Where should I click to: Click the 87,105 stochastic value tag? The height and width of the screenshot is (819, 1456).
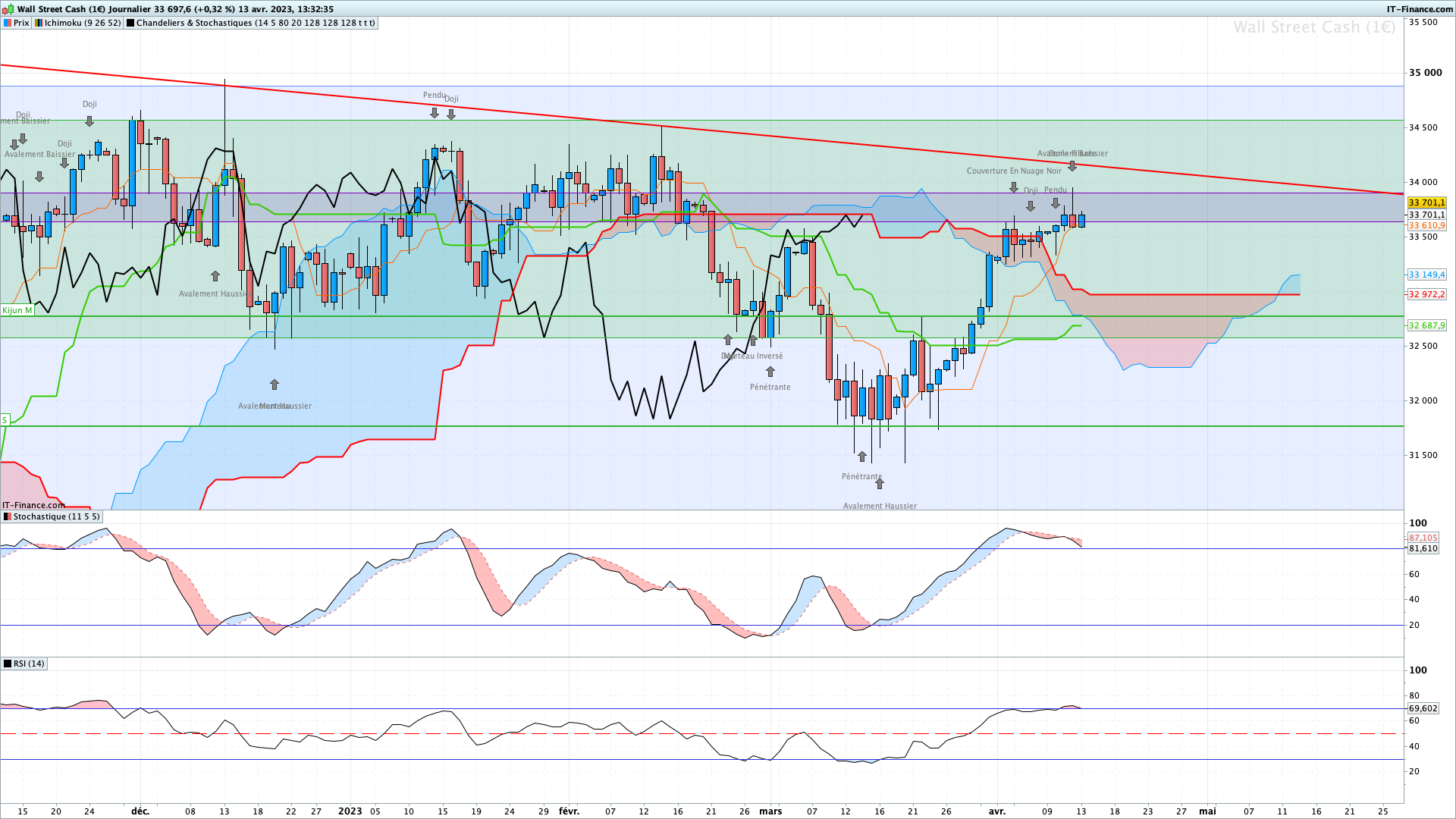[x=1423, y=538]
